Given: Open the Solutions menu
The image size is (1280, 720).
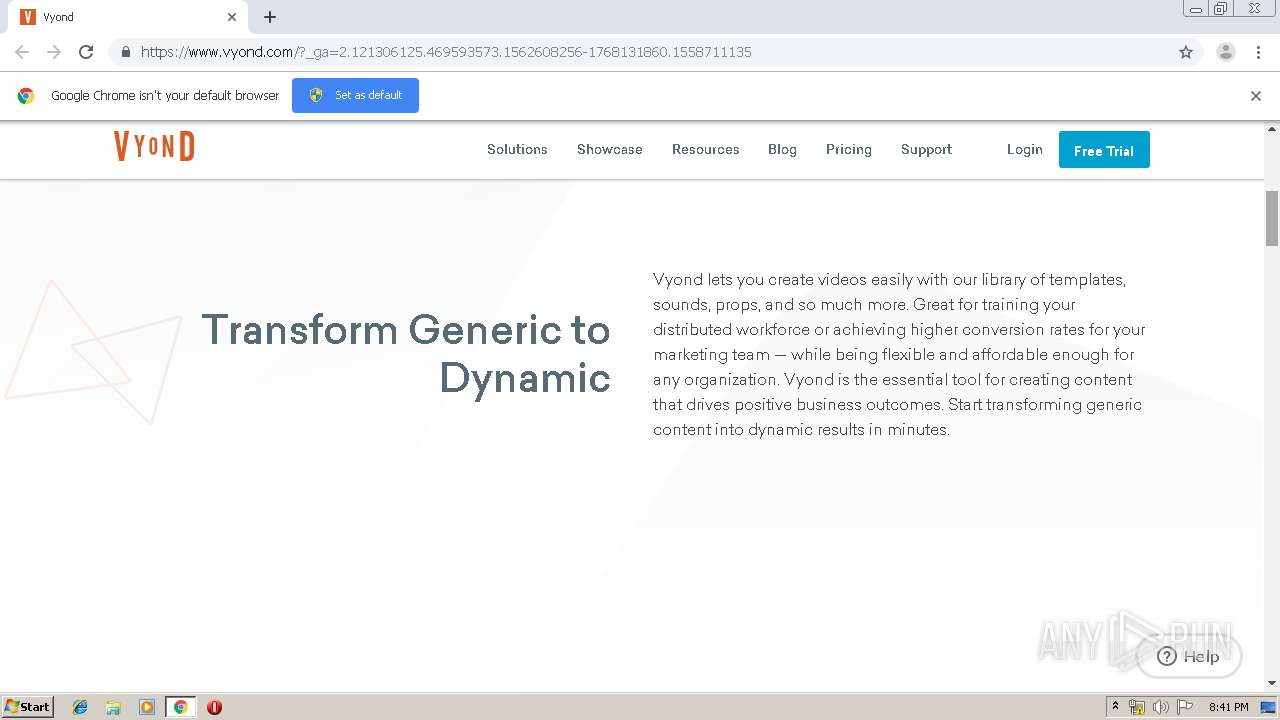Looking at the screenshot, I should (517, 149).
